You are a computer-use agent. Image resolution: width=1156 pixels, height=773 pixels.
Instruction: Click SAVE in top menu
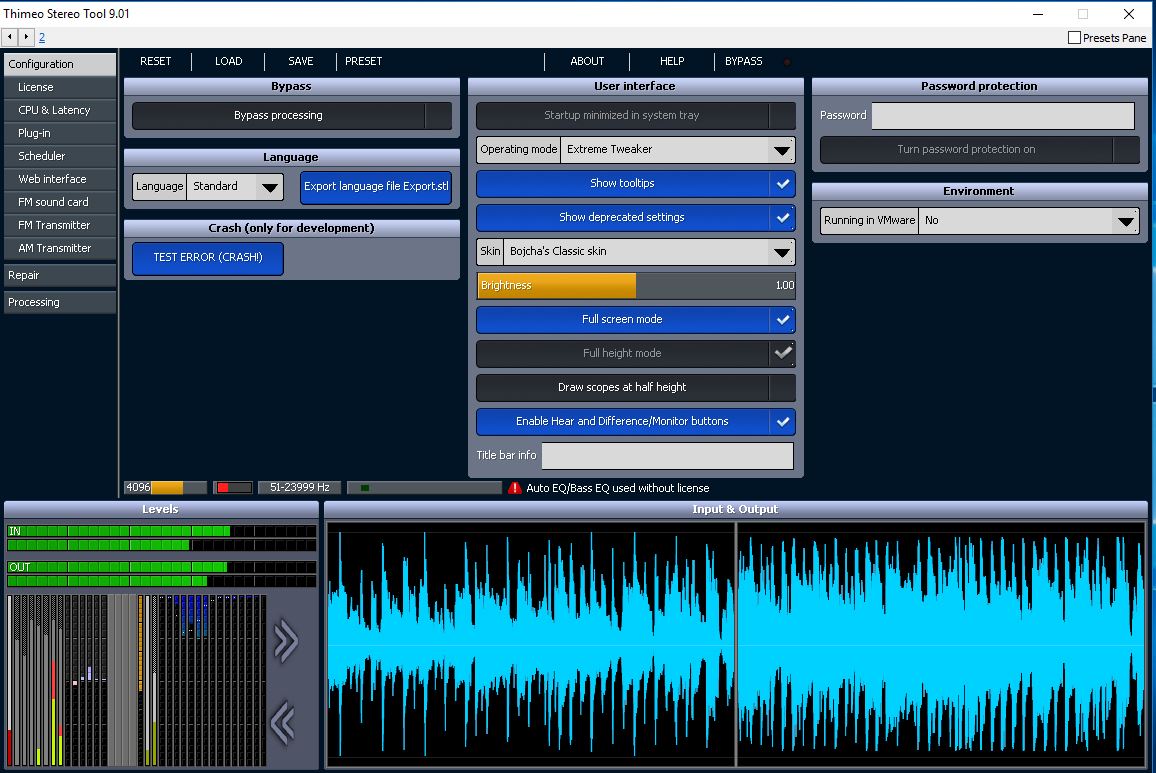(x=301, y=61)
